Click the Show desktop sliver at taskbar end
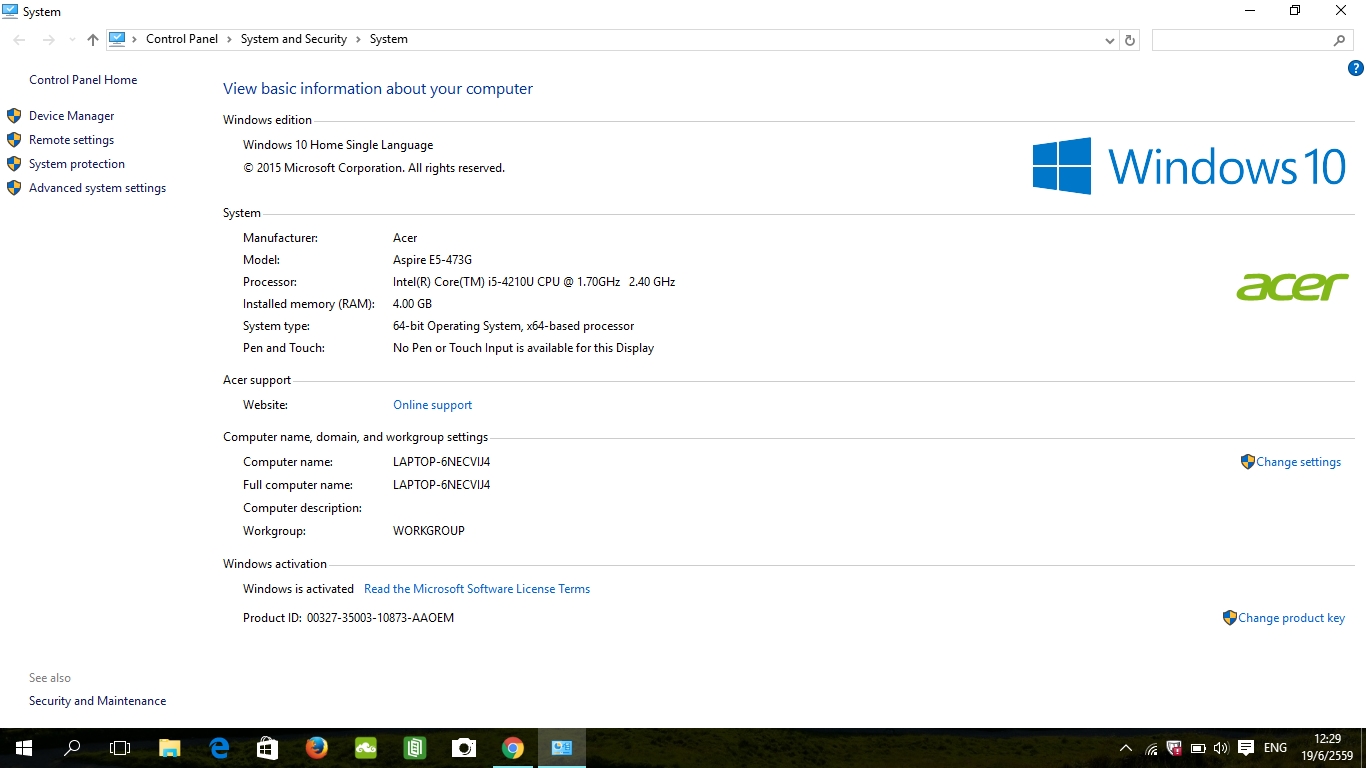This screenshot has height=768, width=1366. [1363, 748]
